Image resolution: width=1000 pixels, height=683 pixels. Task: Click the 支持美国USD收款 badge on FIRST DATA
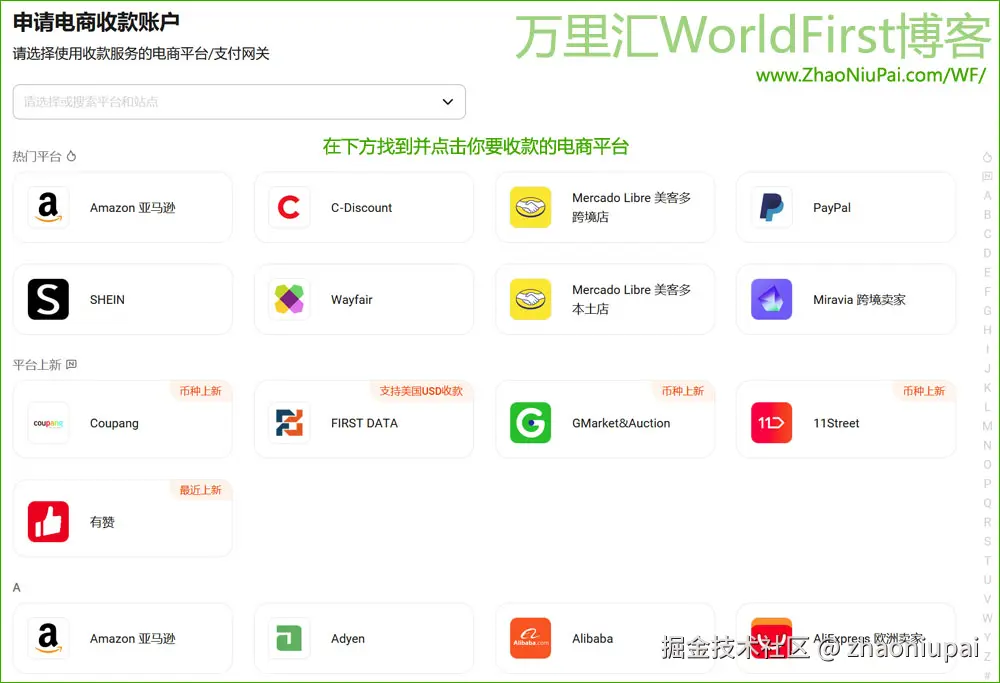pyautogui.click(x=421, y=391)
